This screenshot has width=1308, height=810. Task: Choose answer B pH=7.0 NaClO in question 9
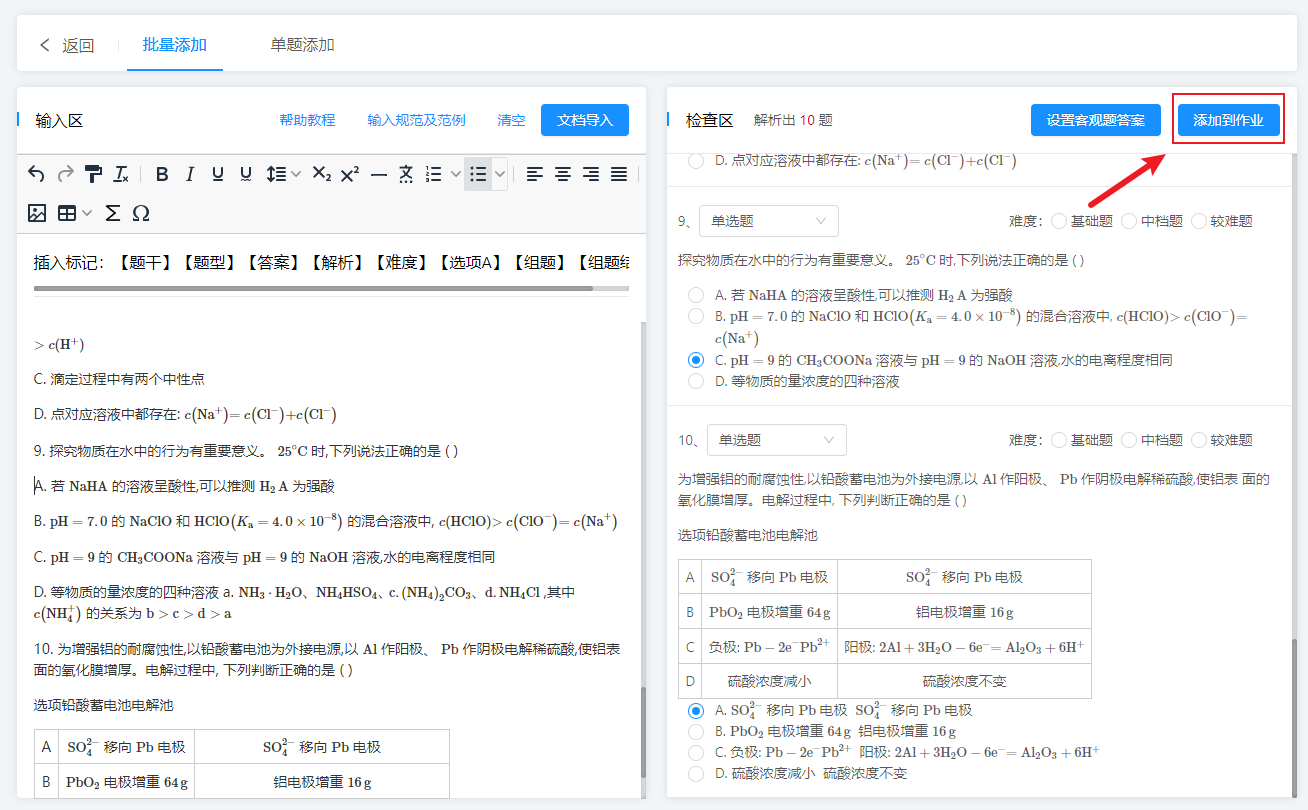click(696, 316)
